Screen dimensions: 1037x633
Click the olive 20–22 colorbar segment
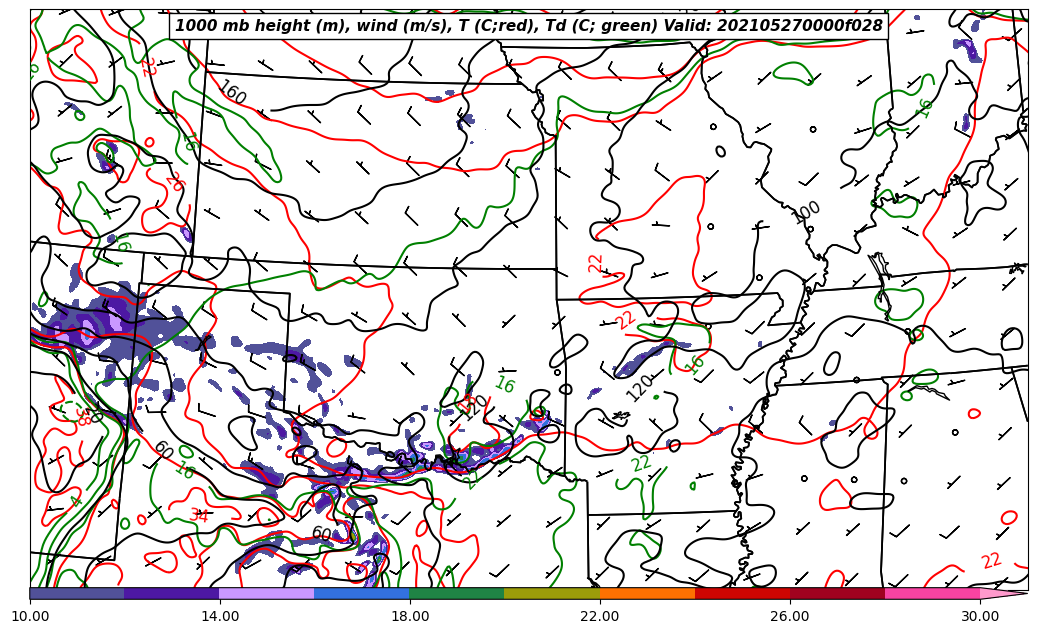tap(551, 593)
